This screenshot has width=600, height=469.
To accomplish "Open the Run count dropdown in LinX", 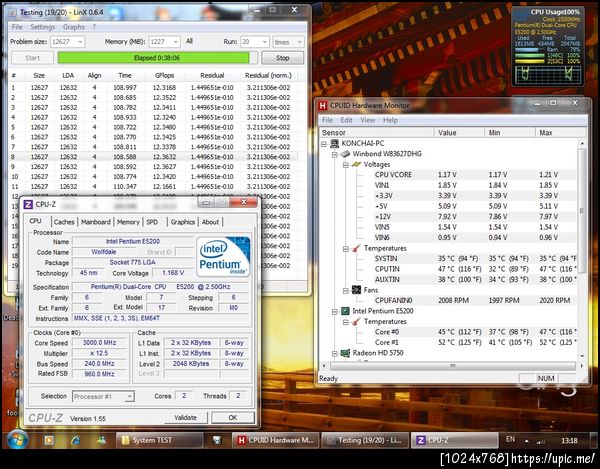I will coord(254,42).
